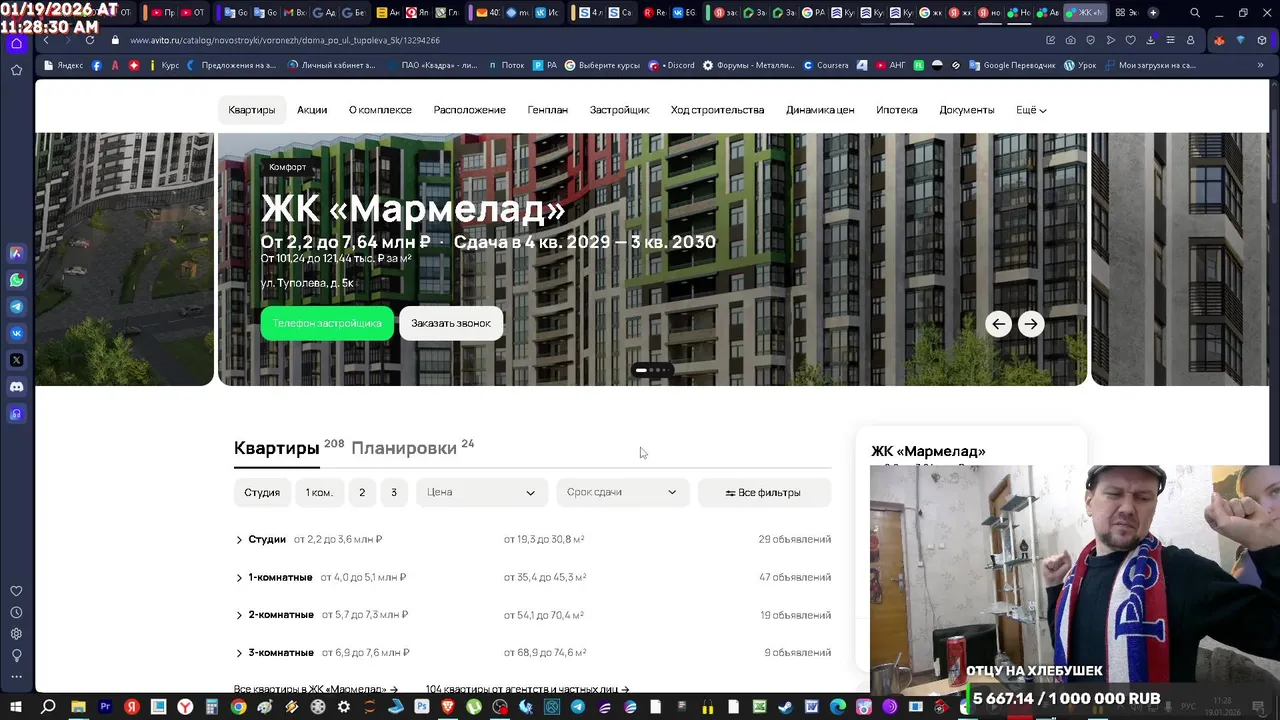Open the Срок сдачи dropdown

coord(622,492)
